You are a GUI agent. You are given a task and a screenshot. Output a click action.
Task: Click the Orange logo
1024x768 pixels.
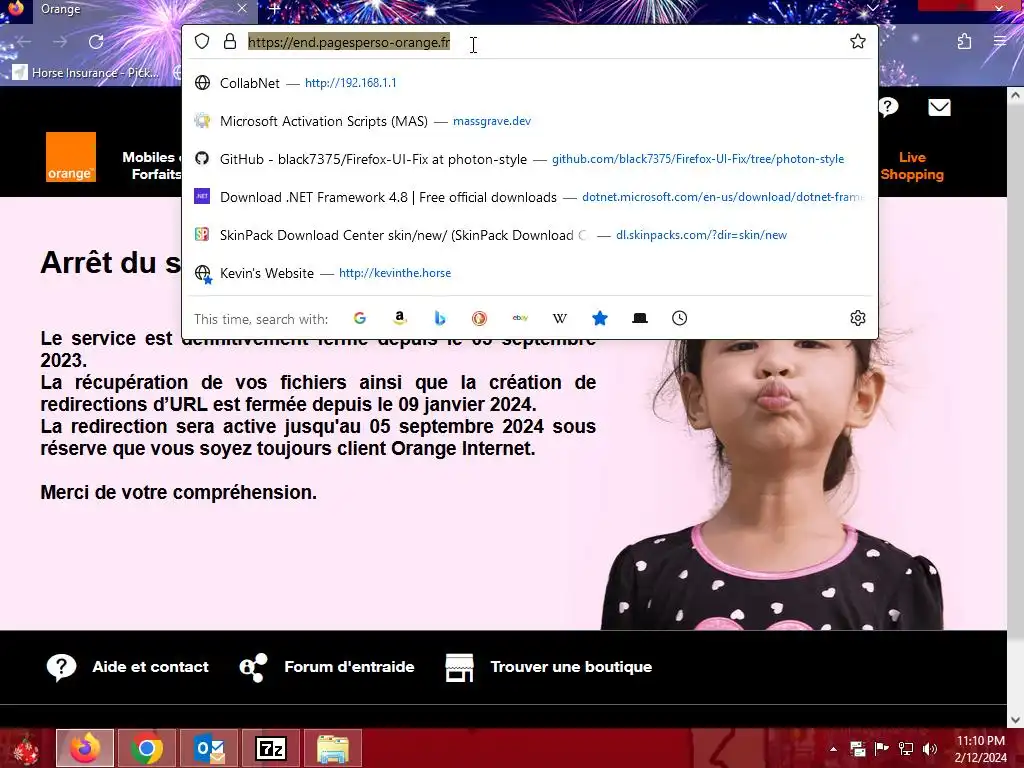point(71,157)
